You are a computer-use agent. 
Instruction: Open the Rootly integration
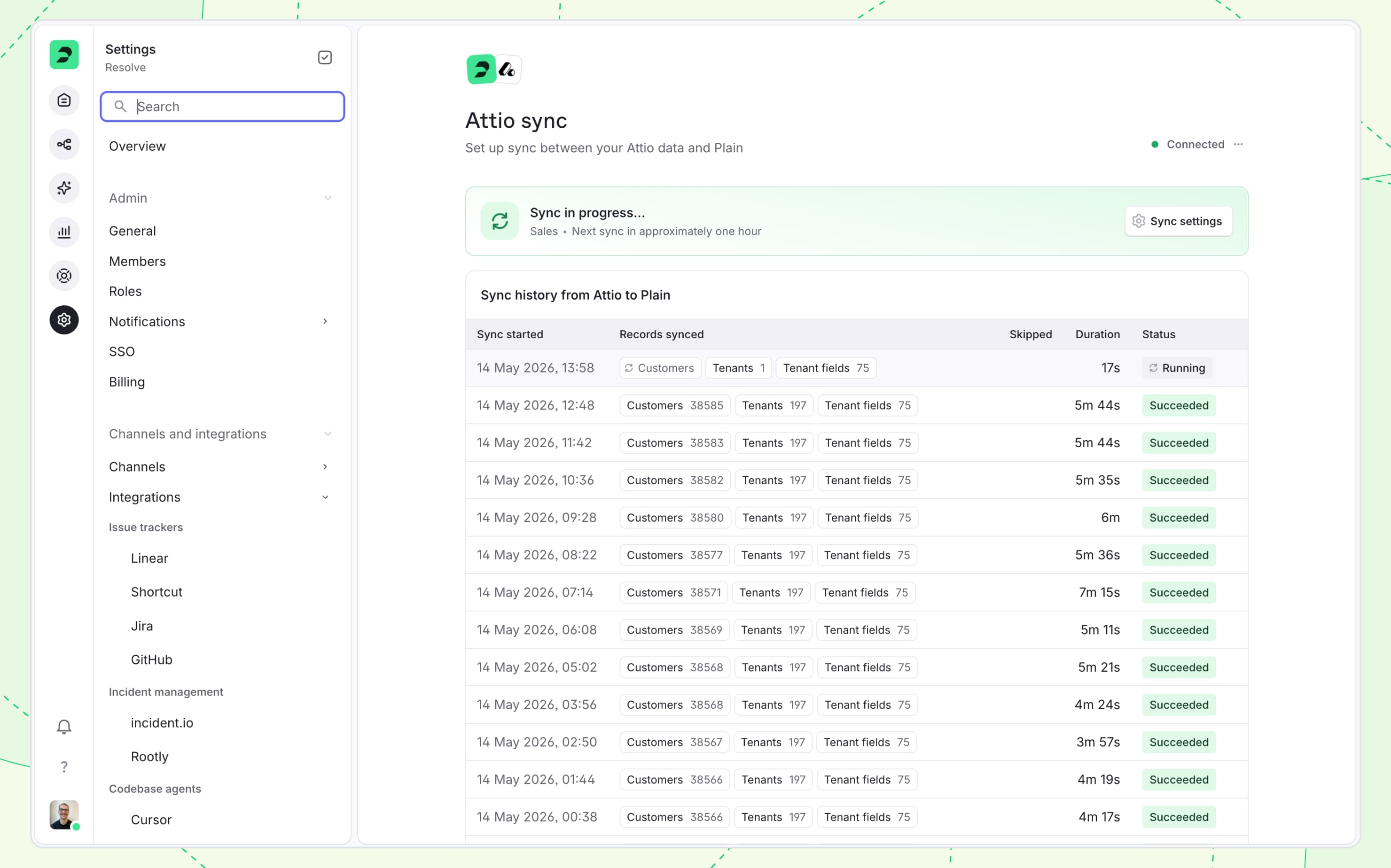click(150, 757)
